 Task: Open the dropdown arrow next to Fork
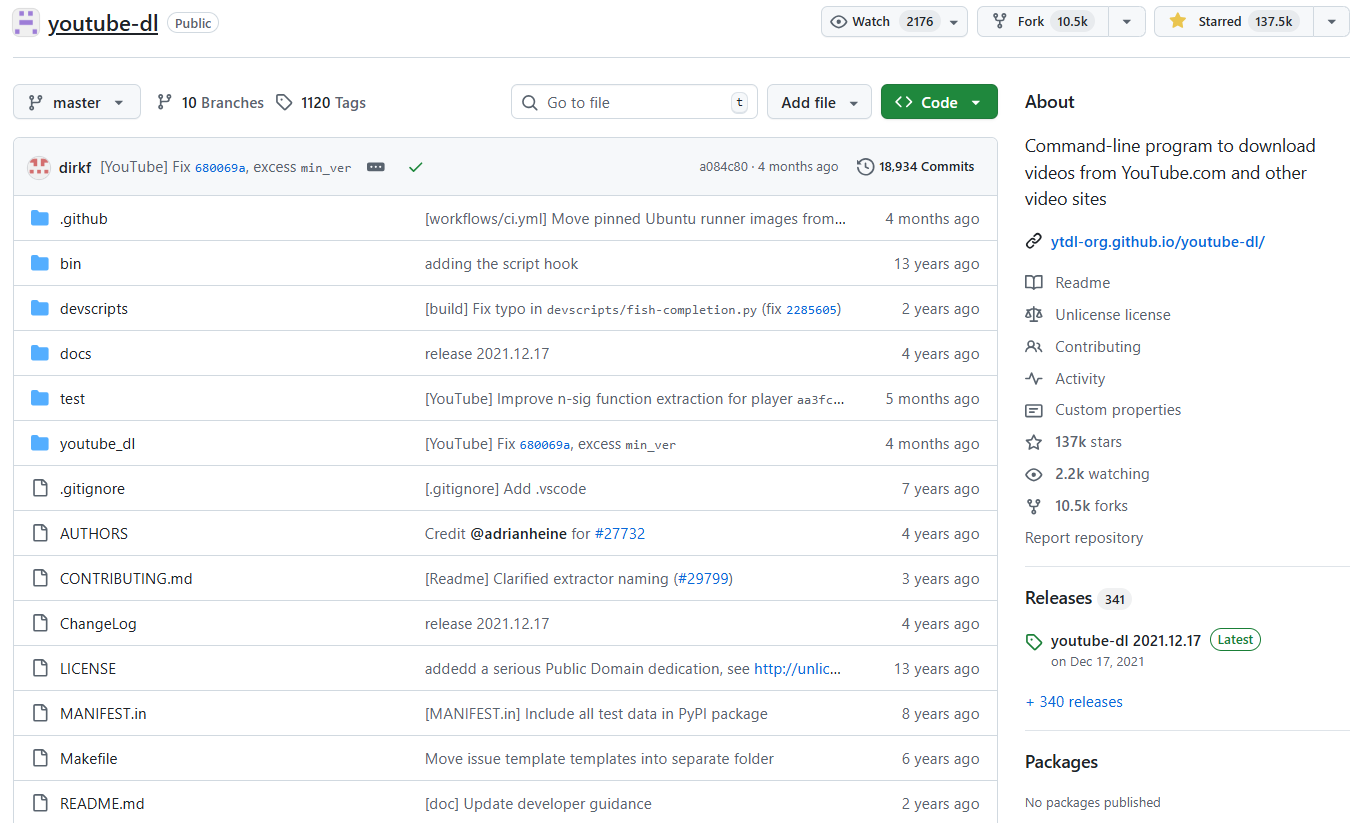click(1127, 22)
